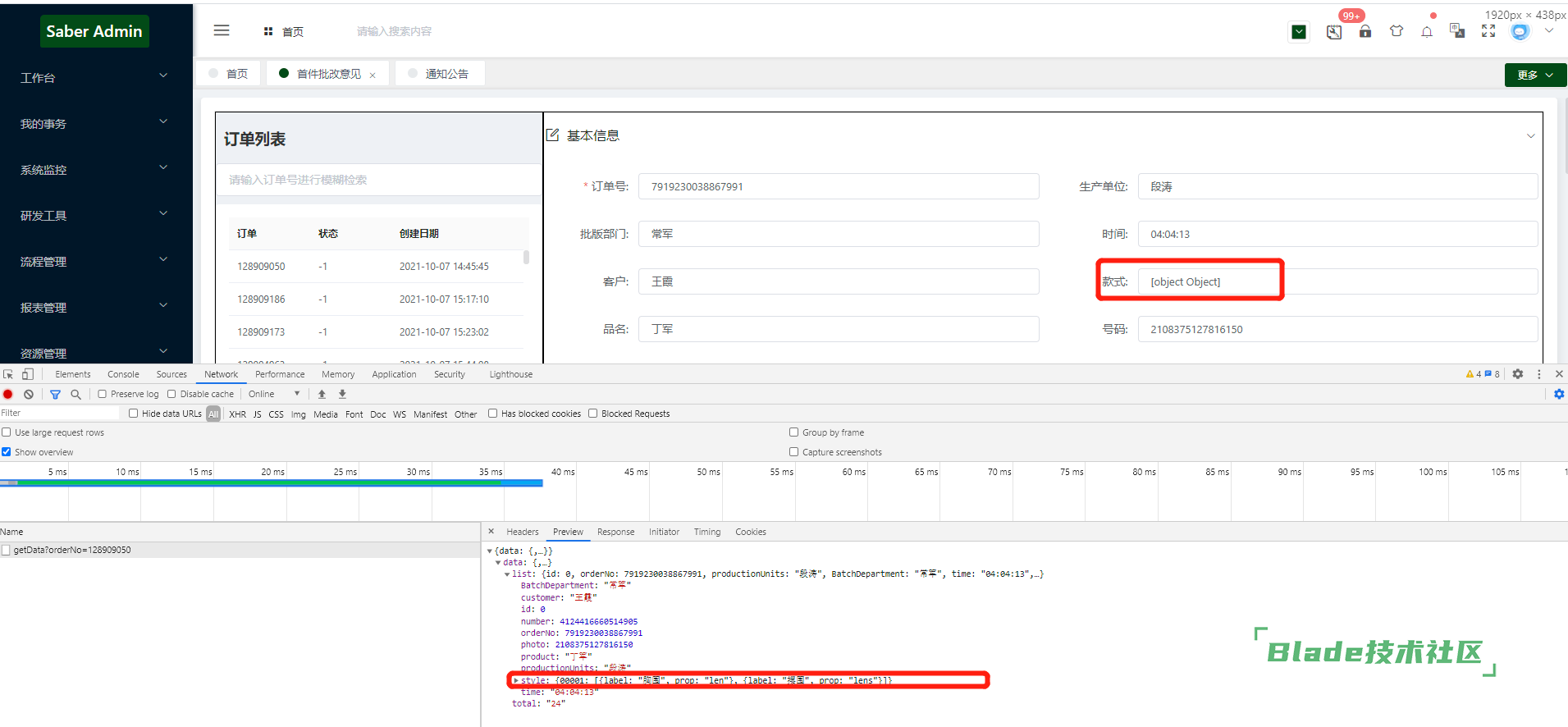Select the getData?orderNo=128909050 request
This screenshot has height=727, width=1568.
click(x=240, y=550)
